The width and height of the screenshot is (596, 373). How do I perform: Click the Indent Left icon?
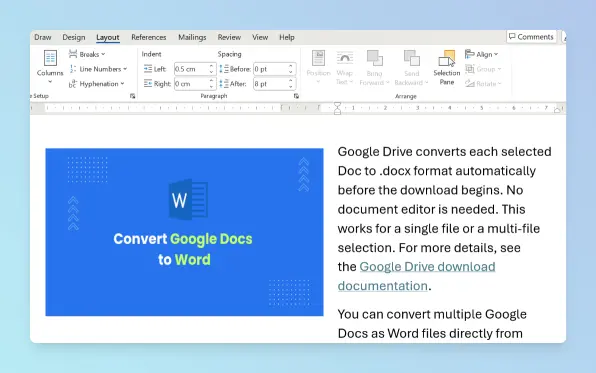(148, 69)
